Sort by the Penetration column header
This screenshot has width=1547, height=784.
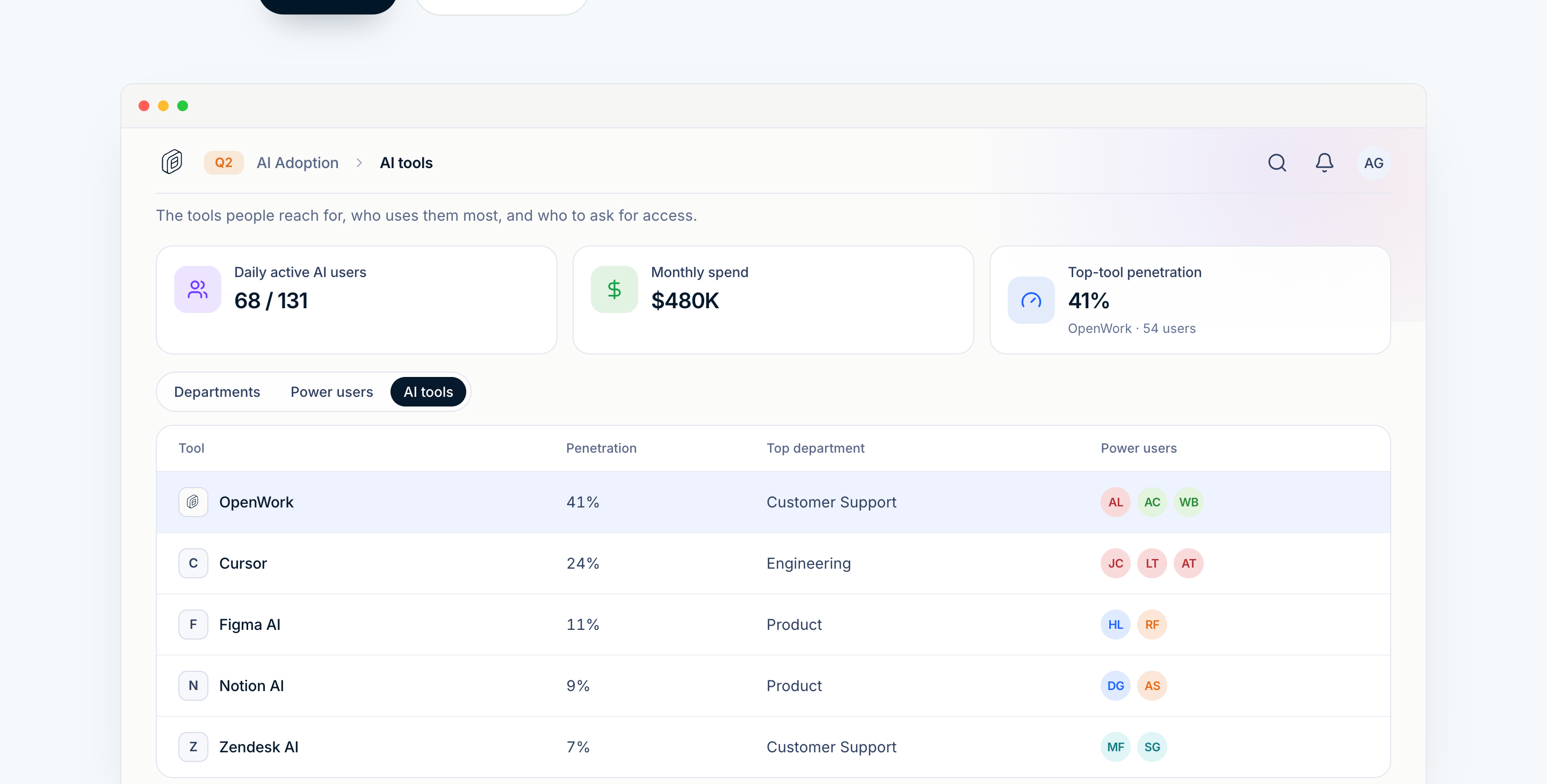pos(601,448)
